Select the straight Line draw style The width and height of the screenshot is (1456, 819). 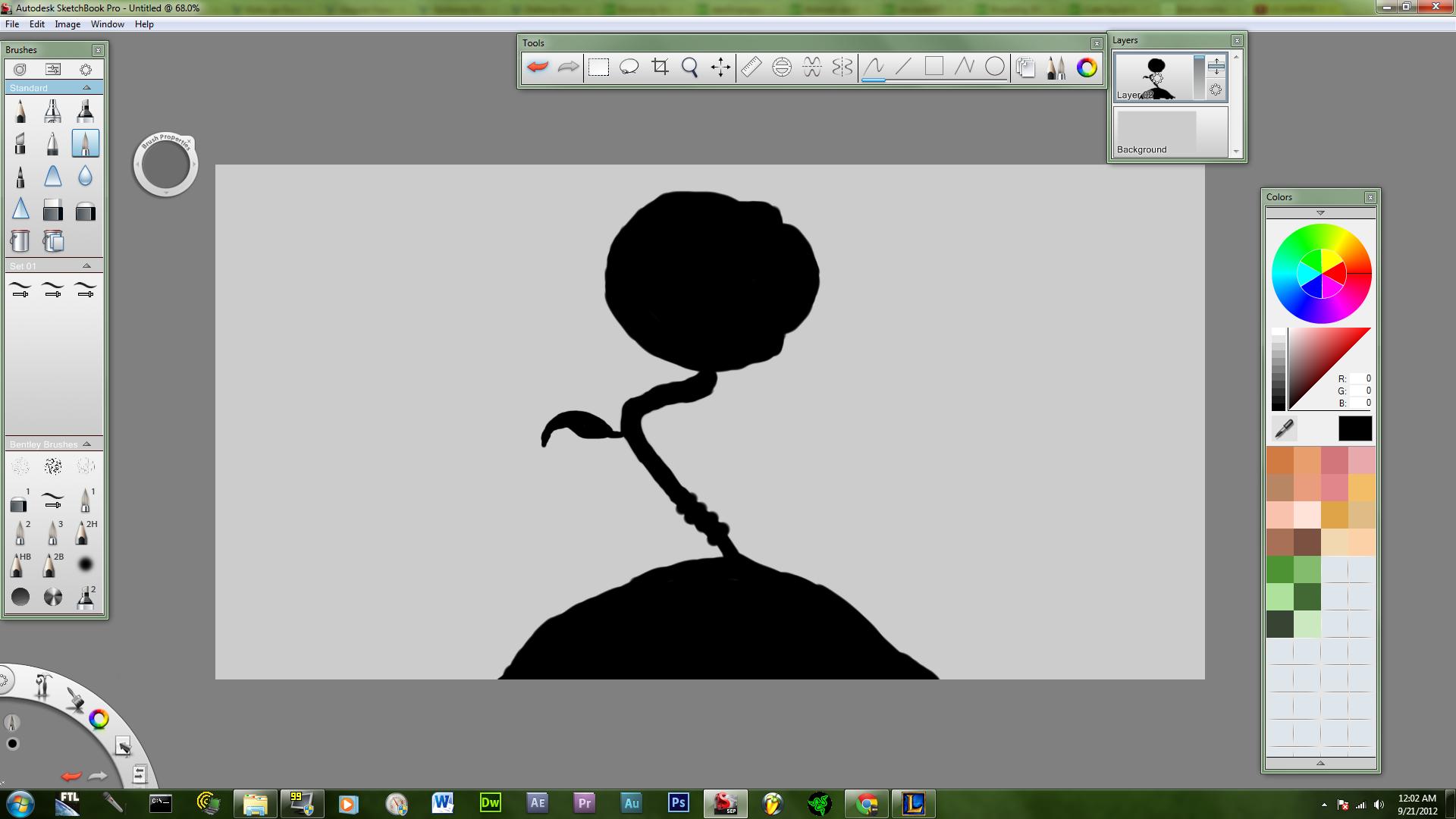tap(903, 67)
